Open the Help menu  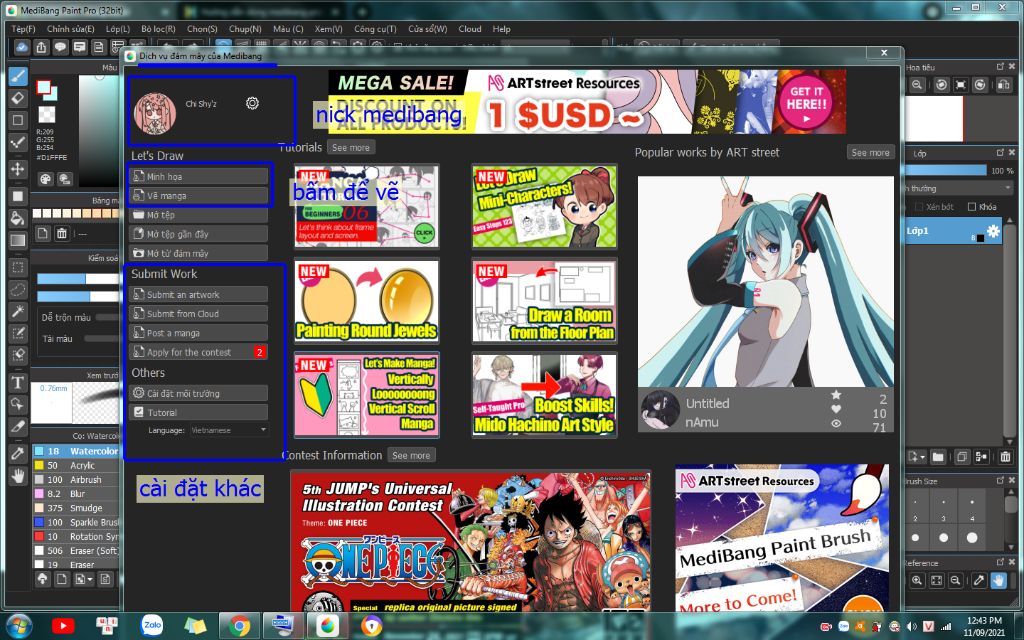coord(502,29)
